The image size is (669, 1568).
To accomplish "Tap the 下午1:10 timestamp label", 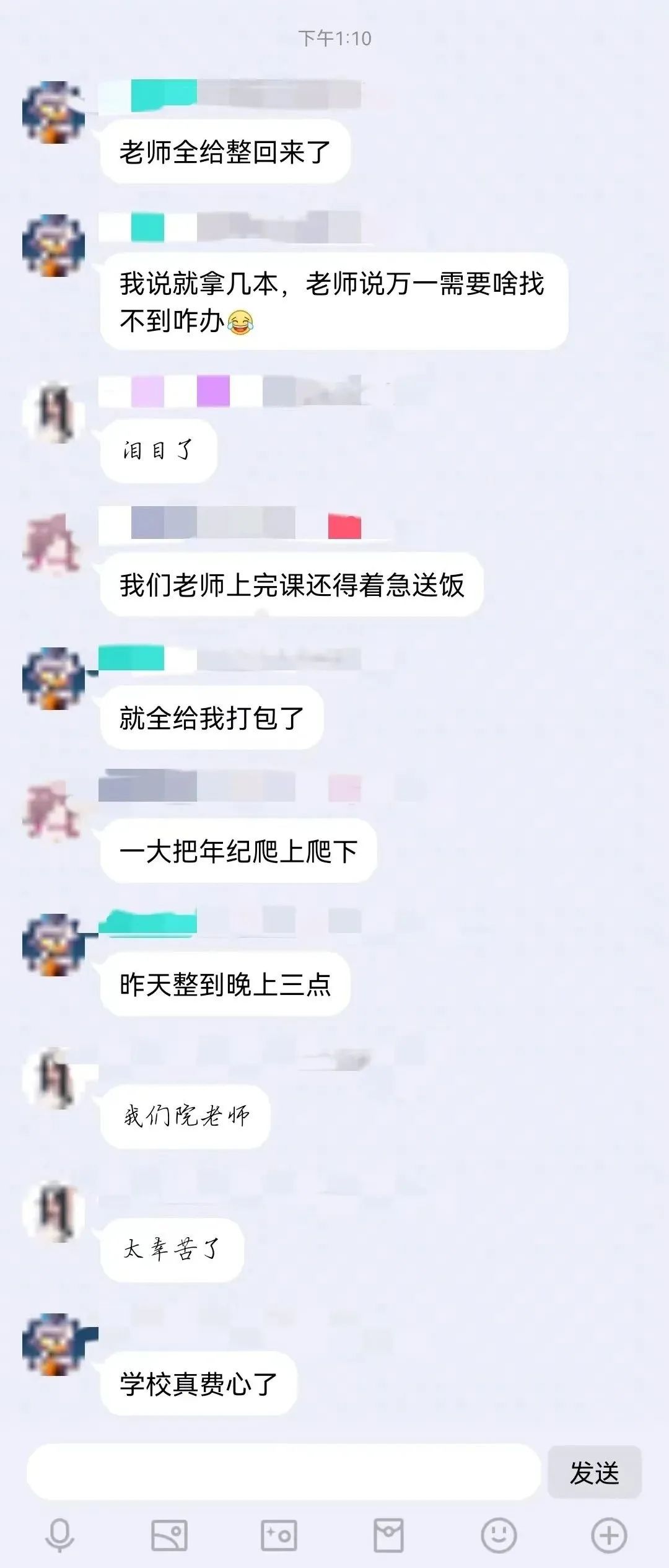I will click(x=334, y=38).
